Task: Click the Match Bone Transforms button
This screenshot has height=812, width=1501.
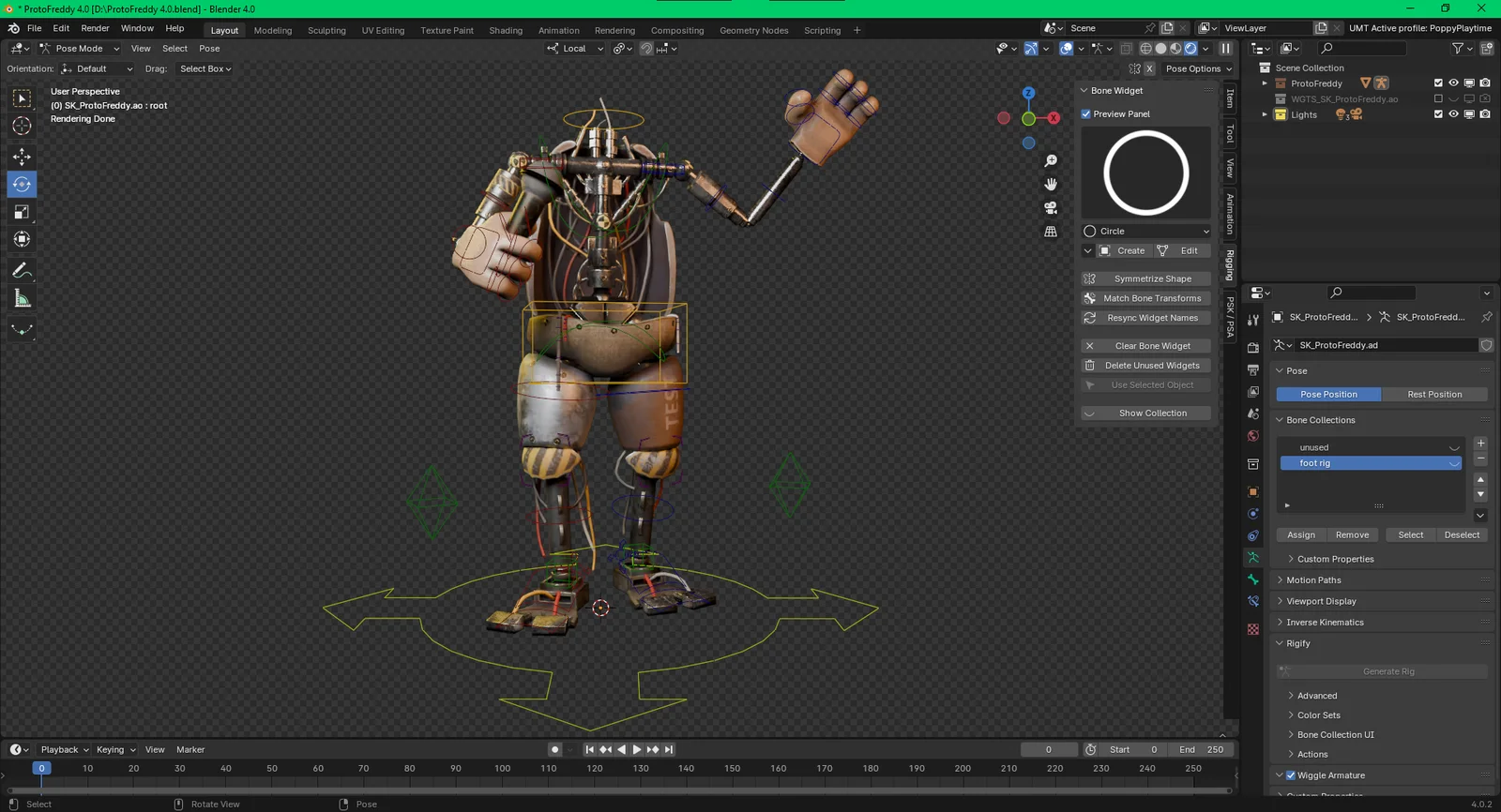Action: pyautogui.click(x=1146, y=298)
